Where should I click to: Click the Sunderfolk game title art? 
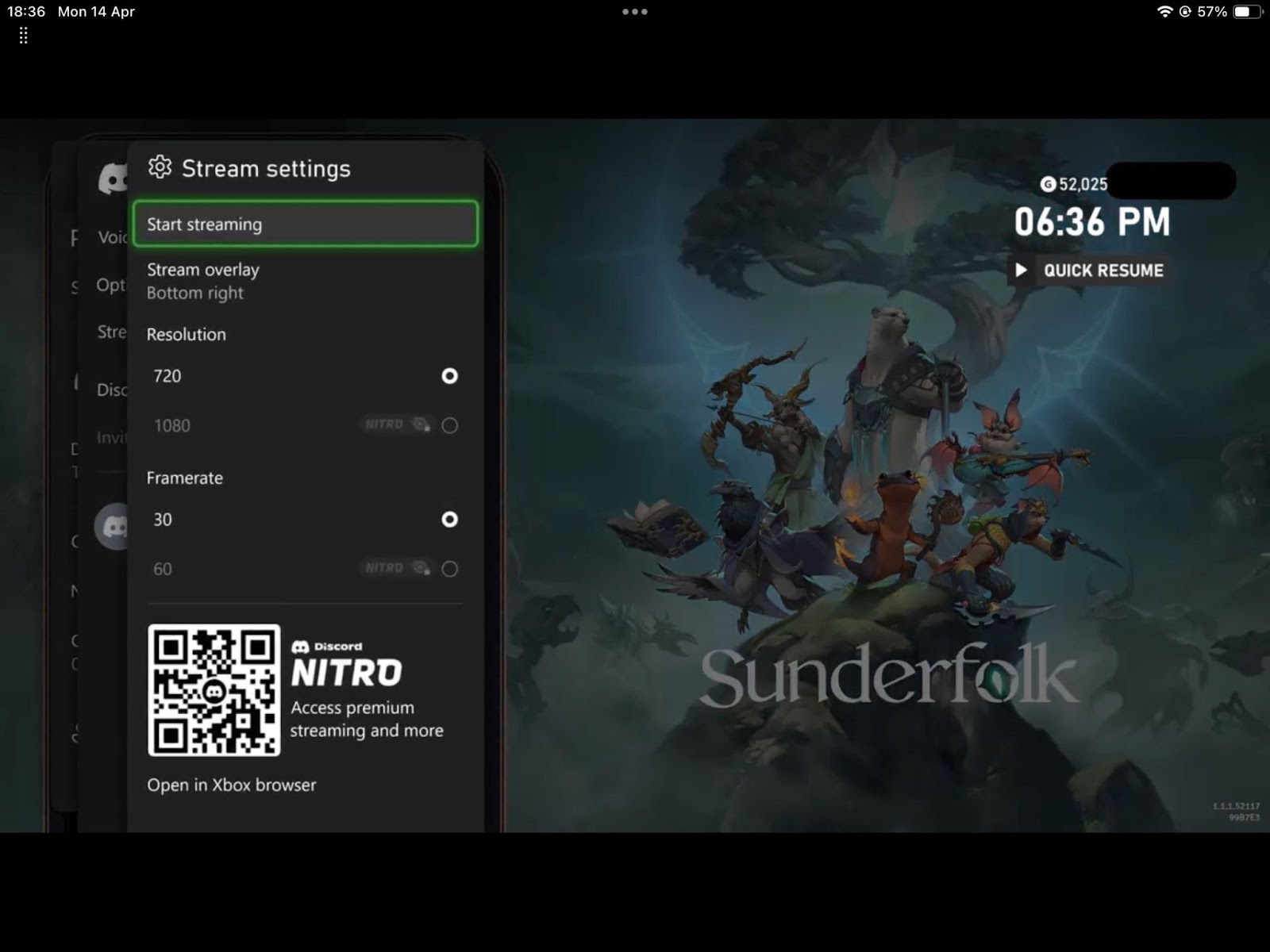click(x=889, y=676)
